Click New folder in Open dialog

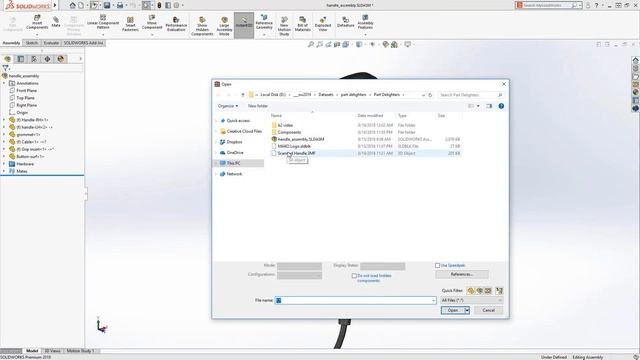(258, 106)
